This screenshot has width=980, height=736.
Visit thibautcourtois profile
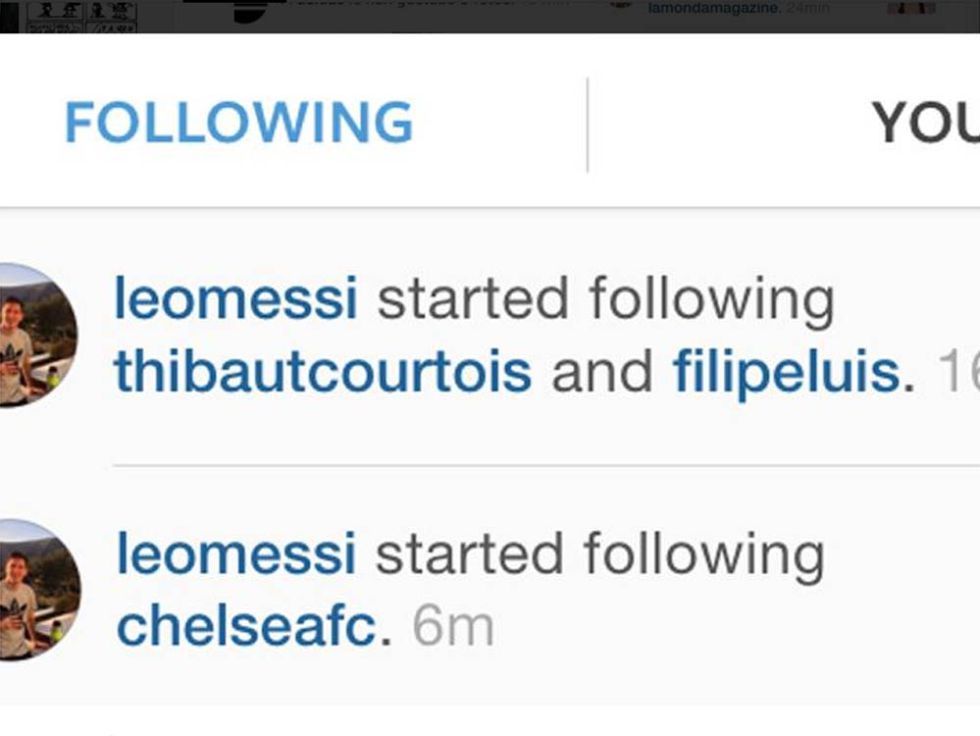click(322, 371)
